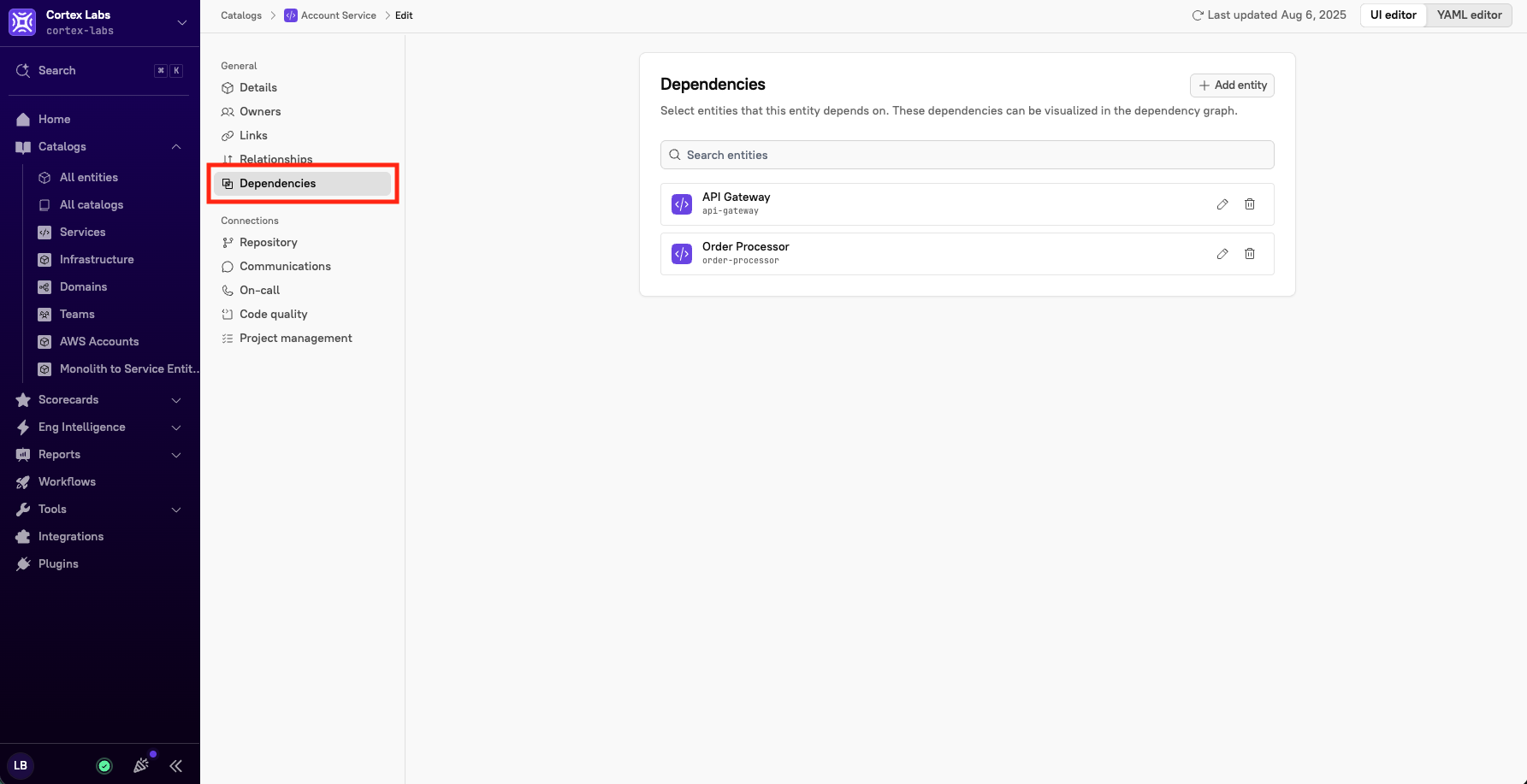1527x784 pixels.
Task: Delete the API Gateway dependency
Action: pyautogui.click(x=1250, y=204)
